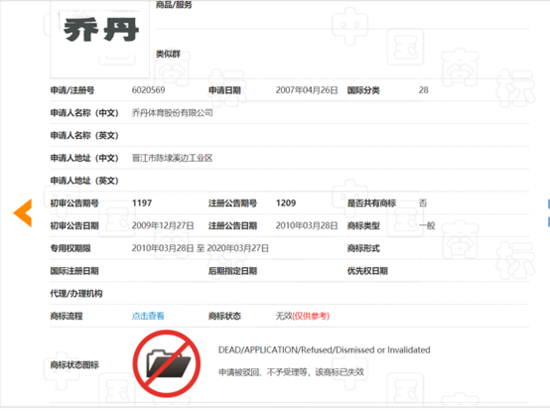The image size is (550, 411).
Task: Select text 申请被驳回、不予受理等，该商标已失效
Action: coord(291,372)
